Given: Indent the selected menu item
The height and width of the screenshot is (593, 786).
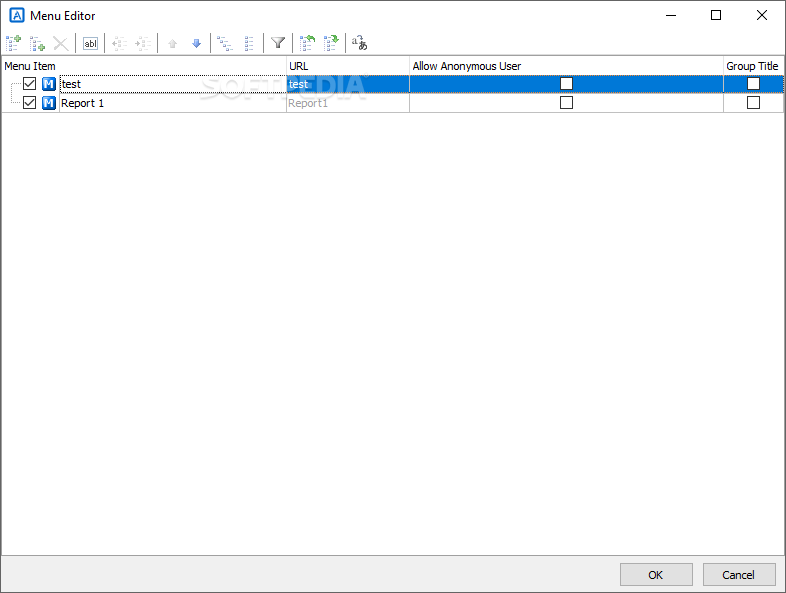Looking at the screenshot, I should click(143, 43).
